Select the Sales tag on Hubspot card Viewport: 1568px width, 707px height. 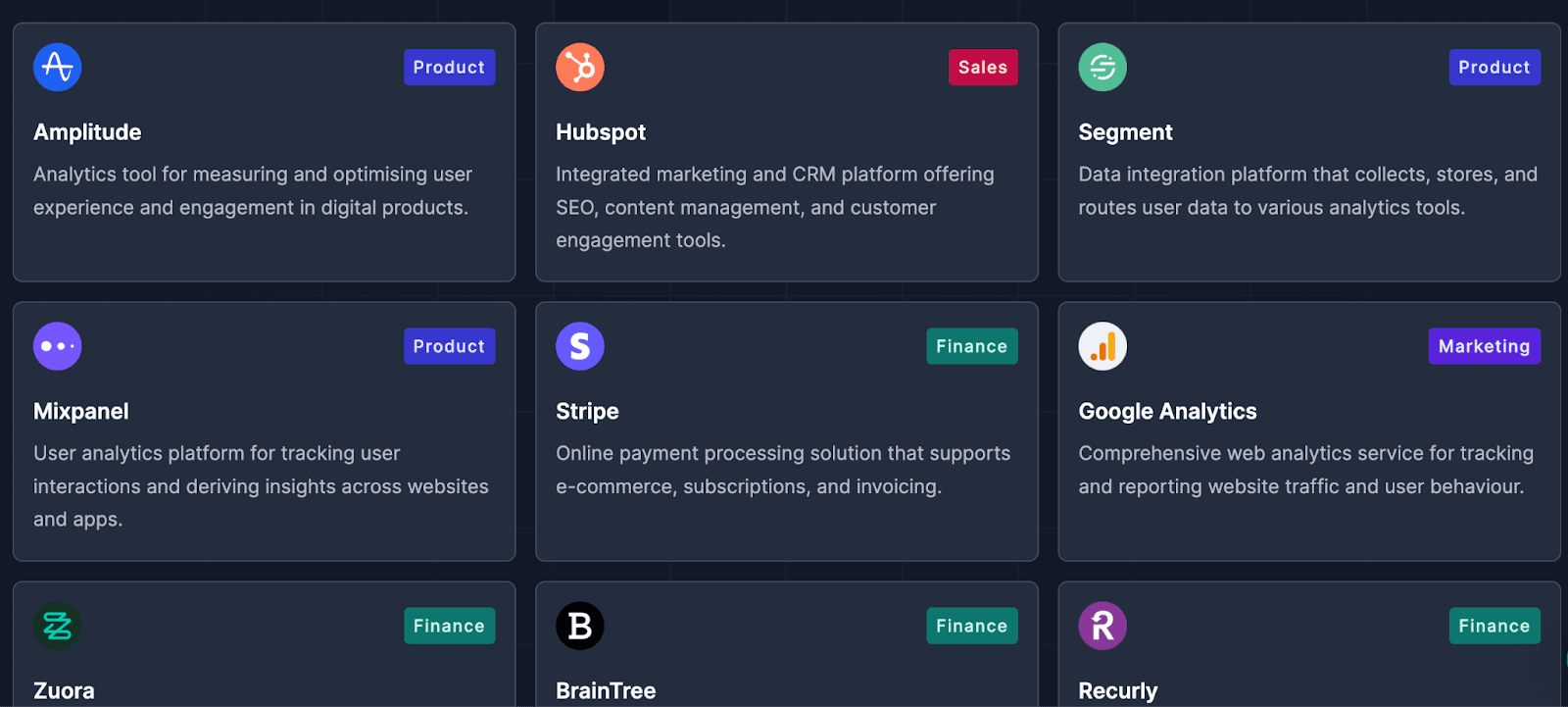click(983, 68)
